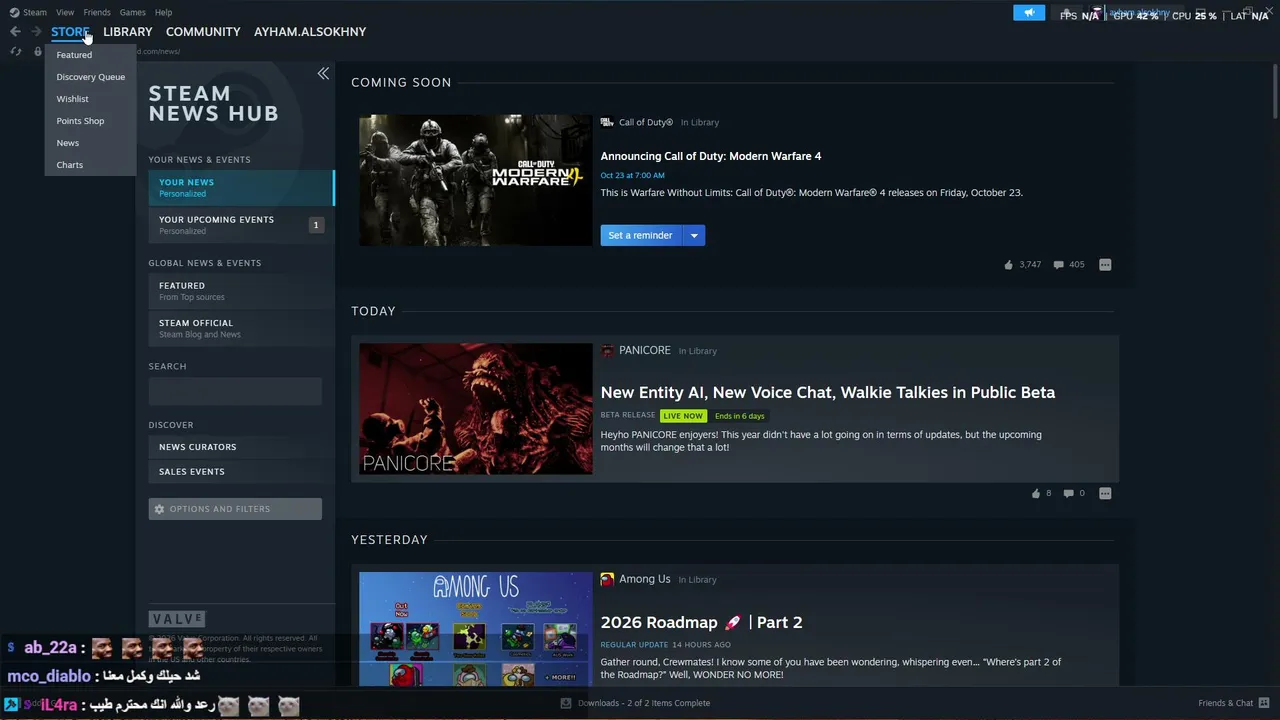The width and height of the screenshot is (1280, 720).
Task: Open more options for PANICORE post
Action: coord(1105,493)
